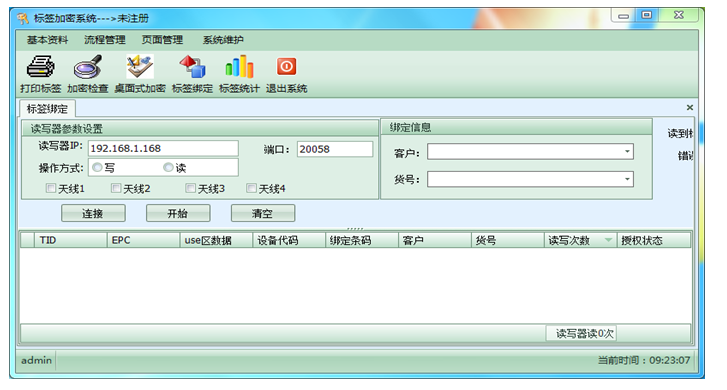
Task: Click the 当前时间 clock in status bar
Action: point(644,360)
